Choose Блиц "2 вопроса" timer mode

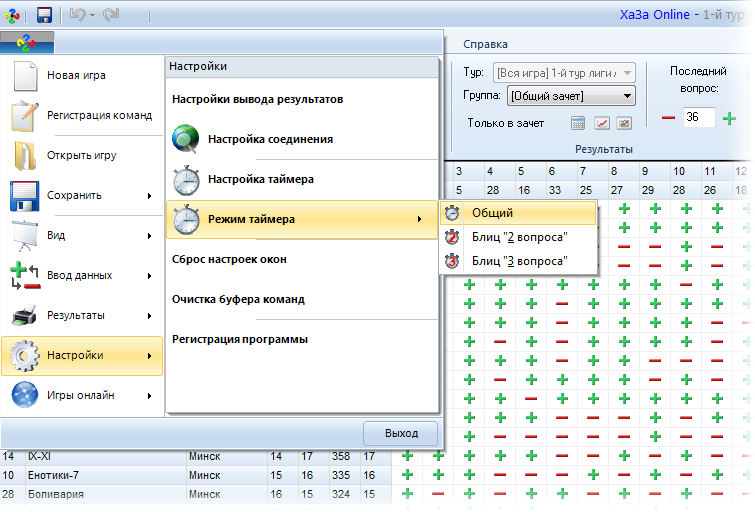(x=518, y=237)
